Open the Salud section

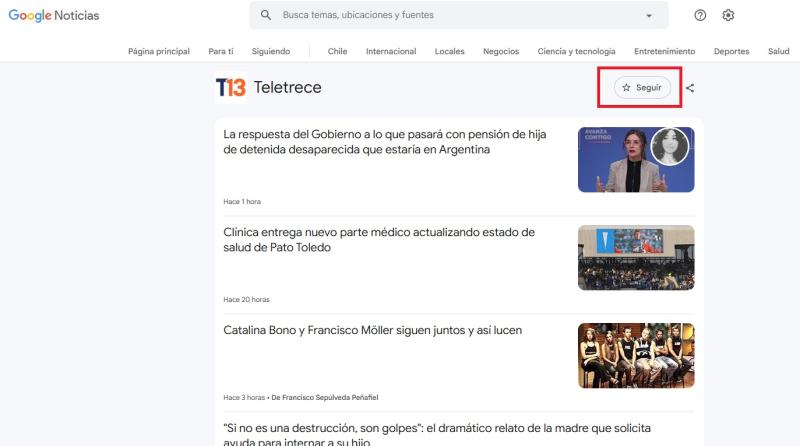(779, 52)
